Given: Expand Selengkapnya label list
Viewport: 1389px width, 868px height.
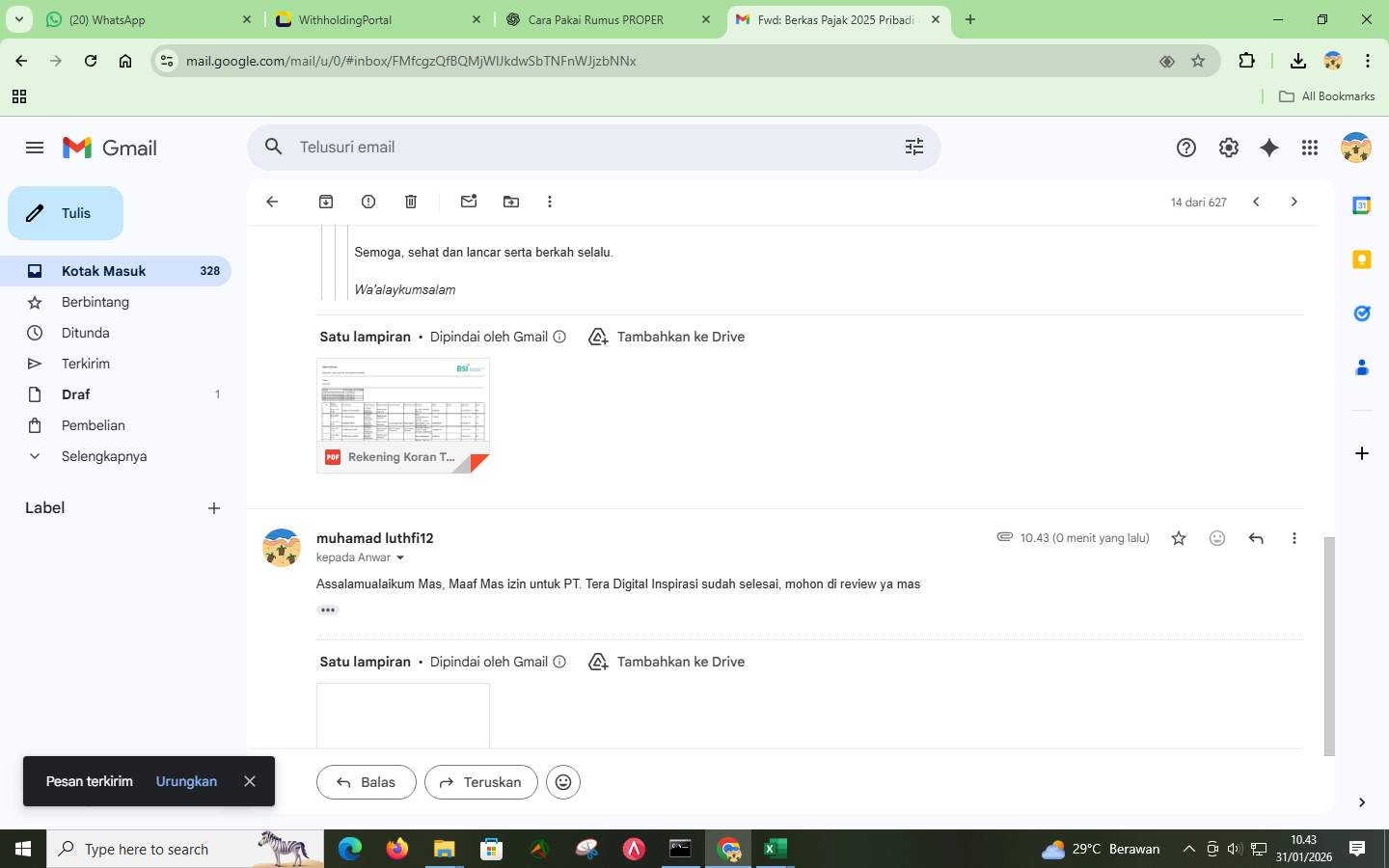Looking at the screenshot, I should click(x=104, y=455).
